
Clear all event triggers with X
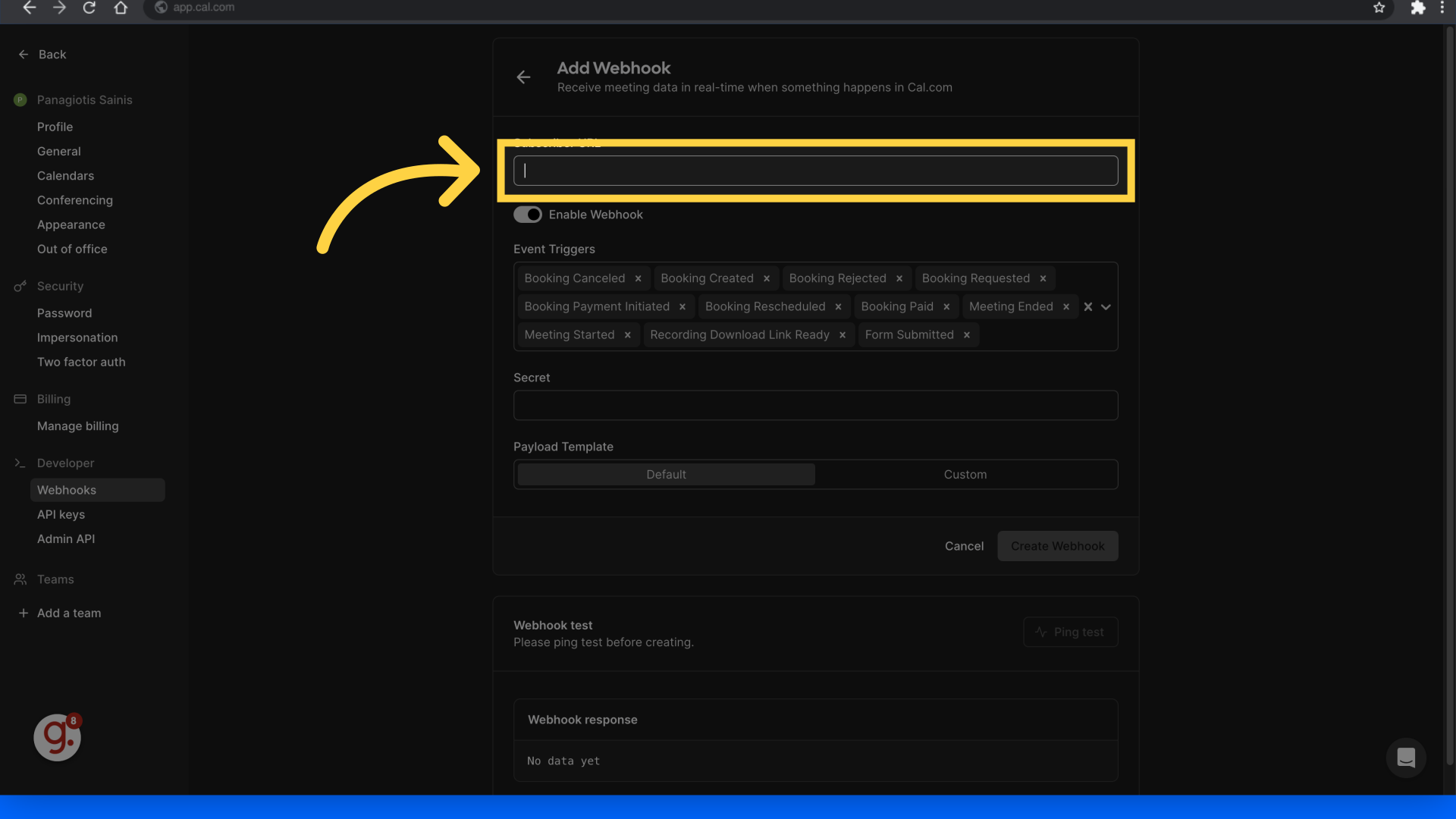(x=1088, y=306)
